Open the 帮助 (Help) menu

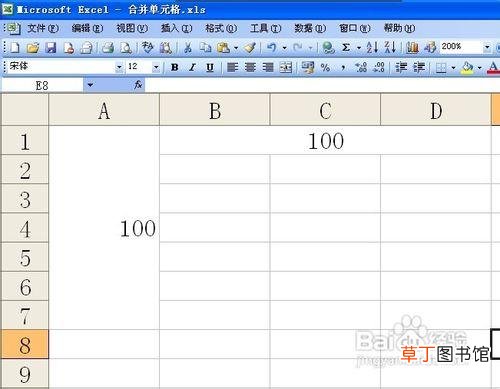(x=399, y=28)
